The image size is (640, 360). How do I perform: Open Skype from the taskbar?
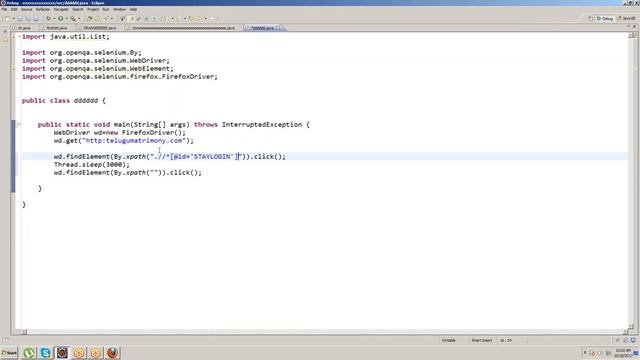[46, 353]
